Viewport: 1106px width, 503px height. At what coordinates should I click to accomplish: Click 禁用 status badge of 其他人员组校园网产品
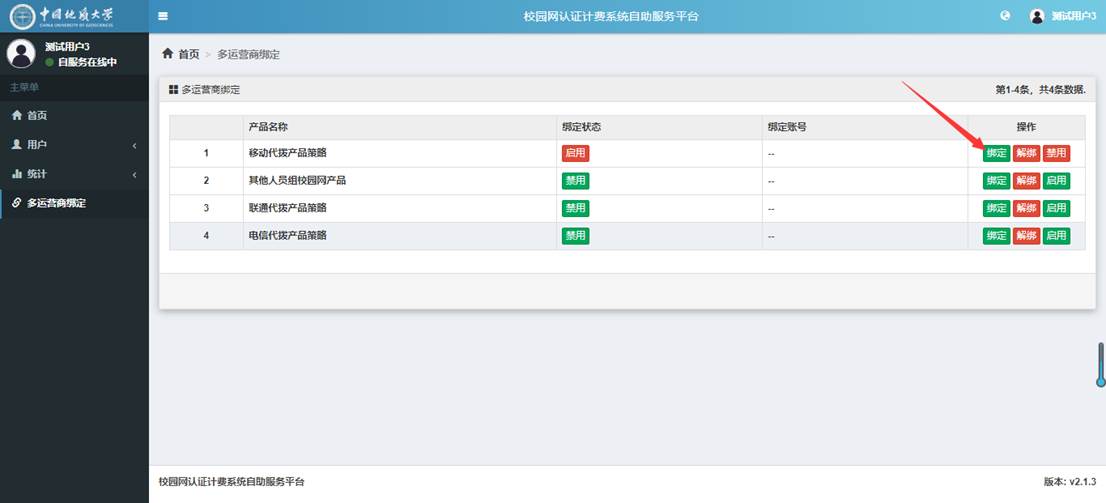coord(576,181)
